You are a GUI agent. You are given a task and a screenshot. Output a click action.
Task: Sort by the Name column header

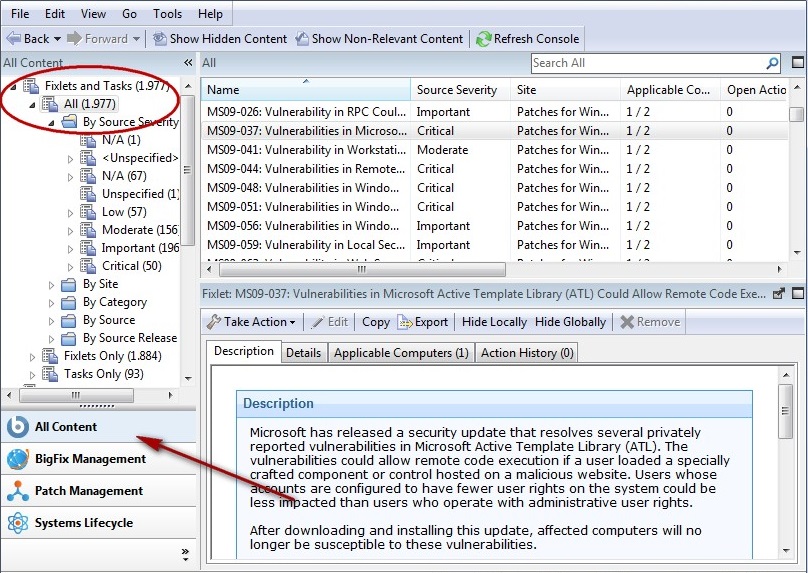306,90
